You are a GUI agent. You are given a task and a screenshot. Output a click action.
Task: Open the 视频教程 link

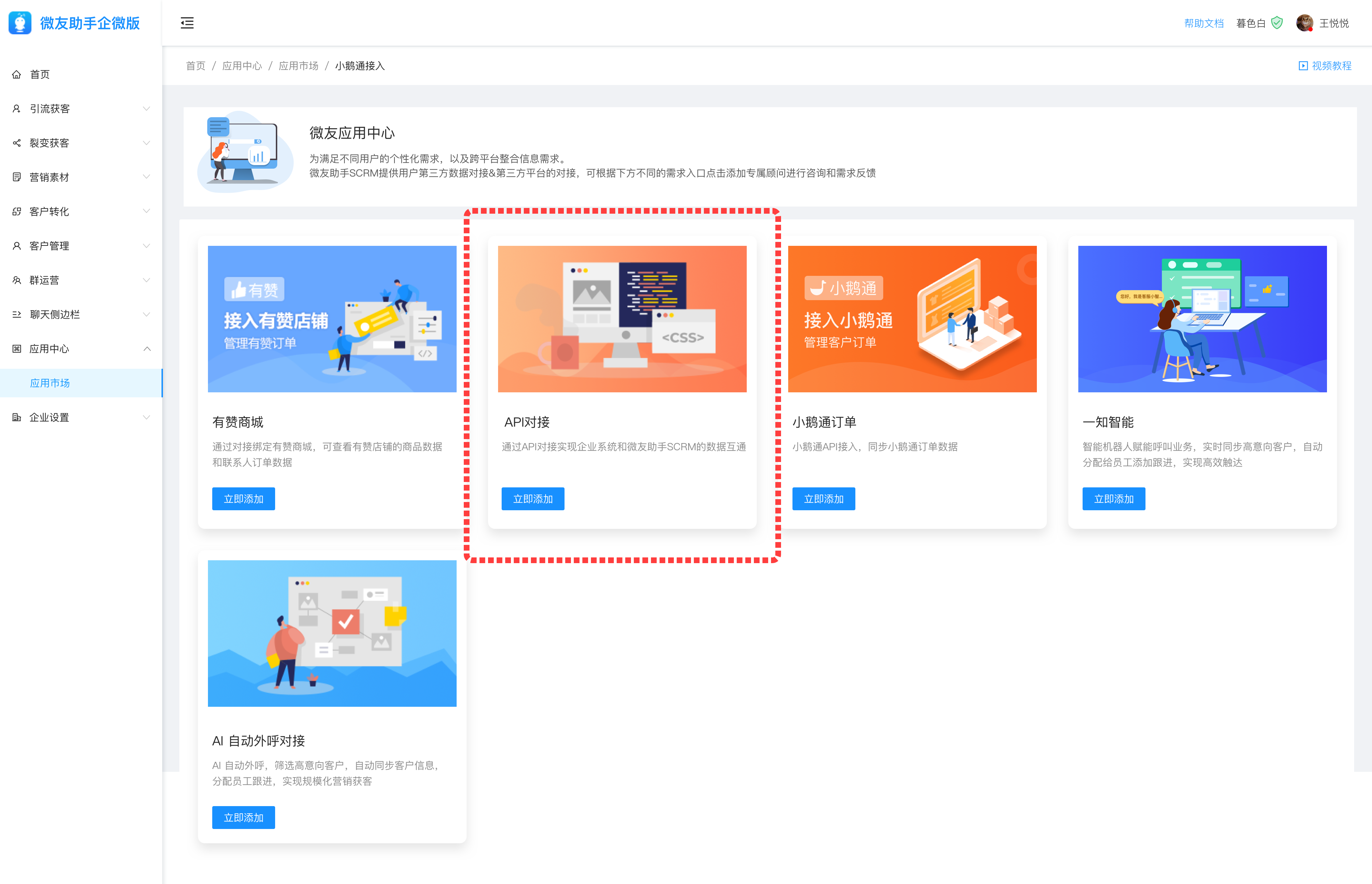coord(1331,66)
